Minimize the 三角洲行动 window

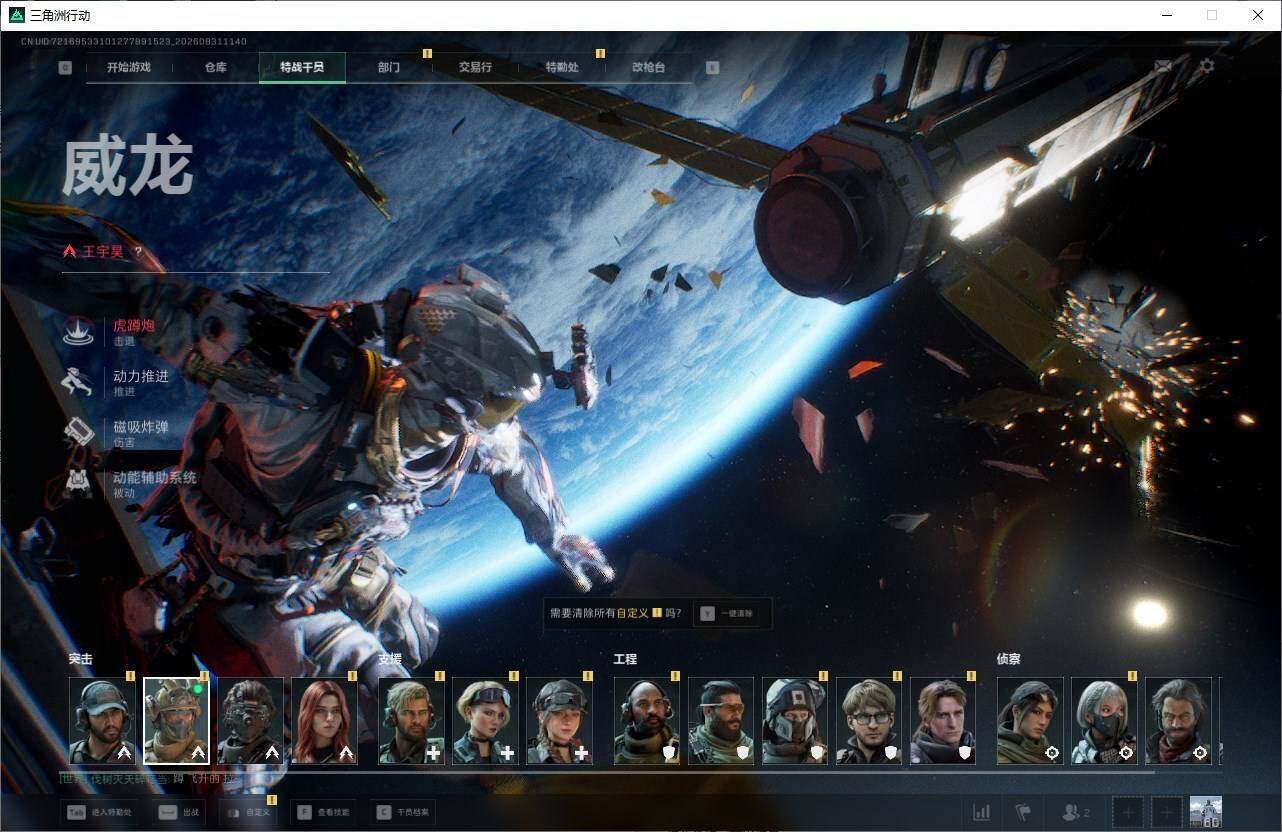pyautogui.click(x=1166, y=15)
